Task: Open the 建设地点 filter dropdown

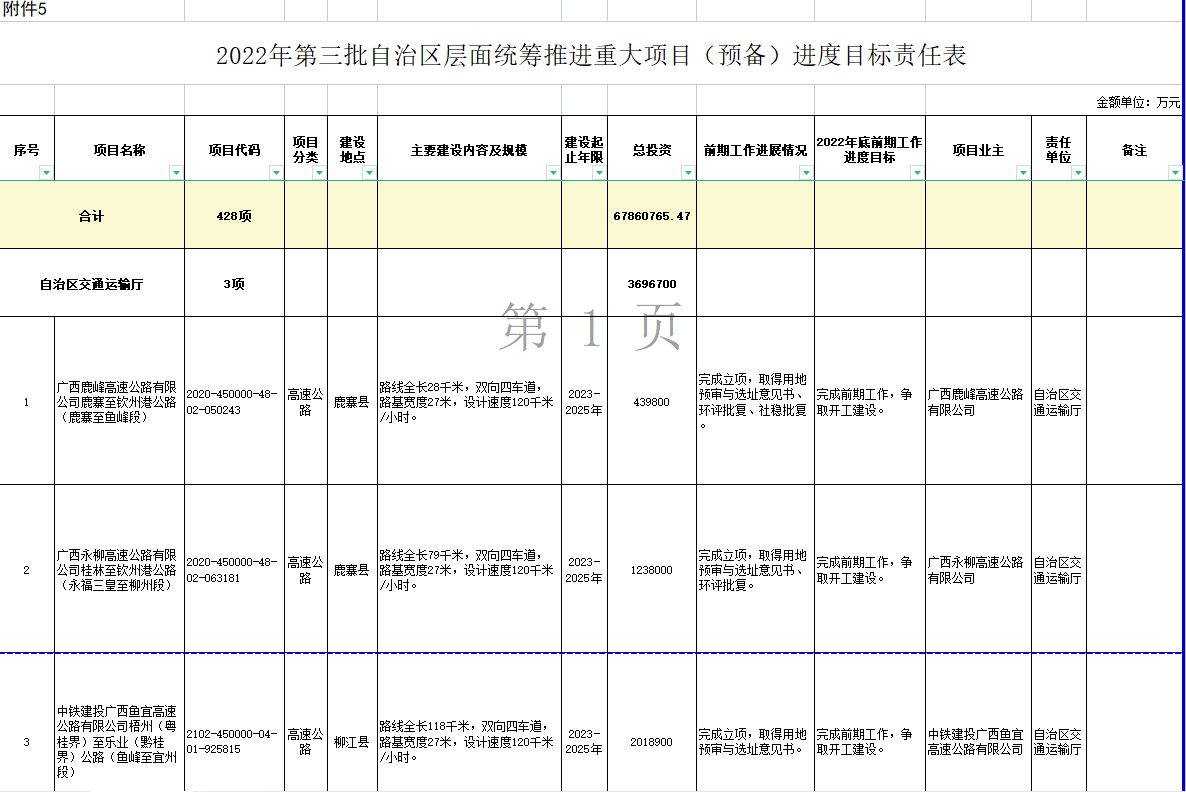Action: 369,172
